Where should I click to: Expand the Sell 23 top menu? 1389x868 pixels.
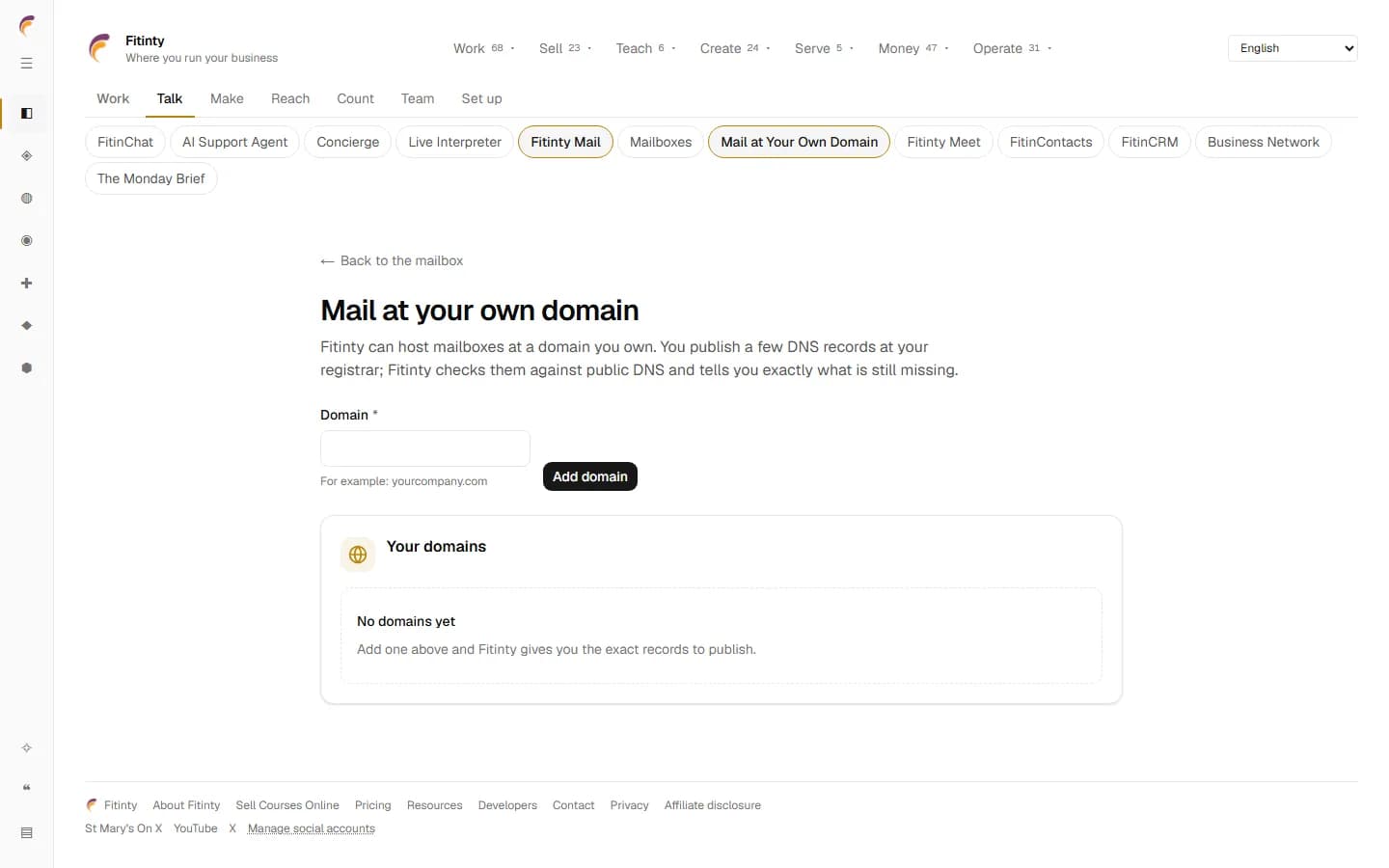pyautogui.click(x=565, y=48)
